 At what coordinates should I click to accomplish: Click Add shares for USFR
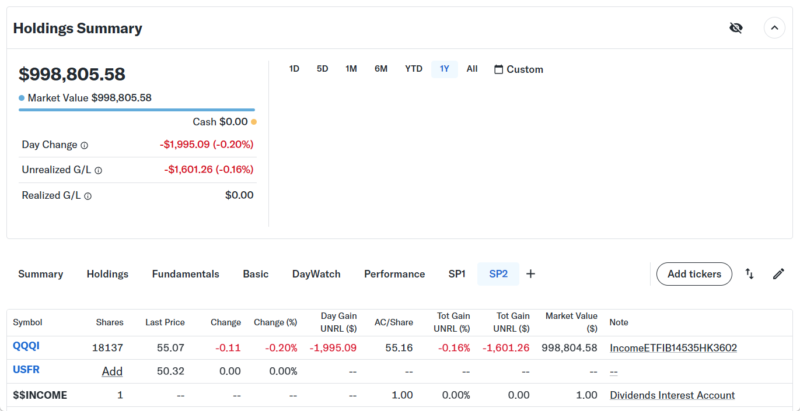[x=112, y=371]
